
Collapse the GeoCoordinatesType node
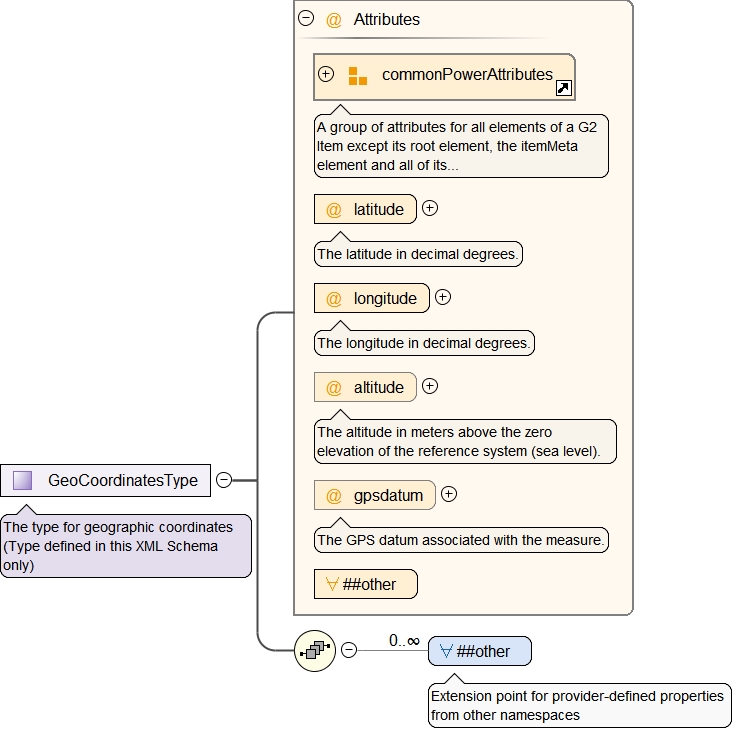[x=224, y=480]
